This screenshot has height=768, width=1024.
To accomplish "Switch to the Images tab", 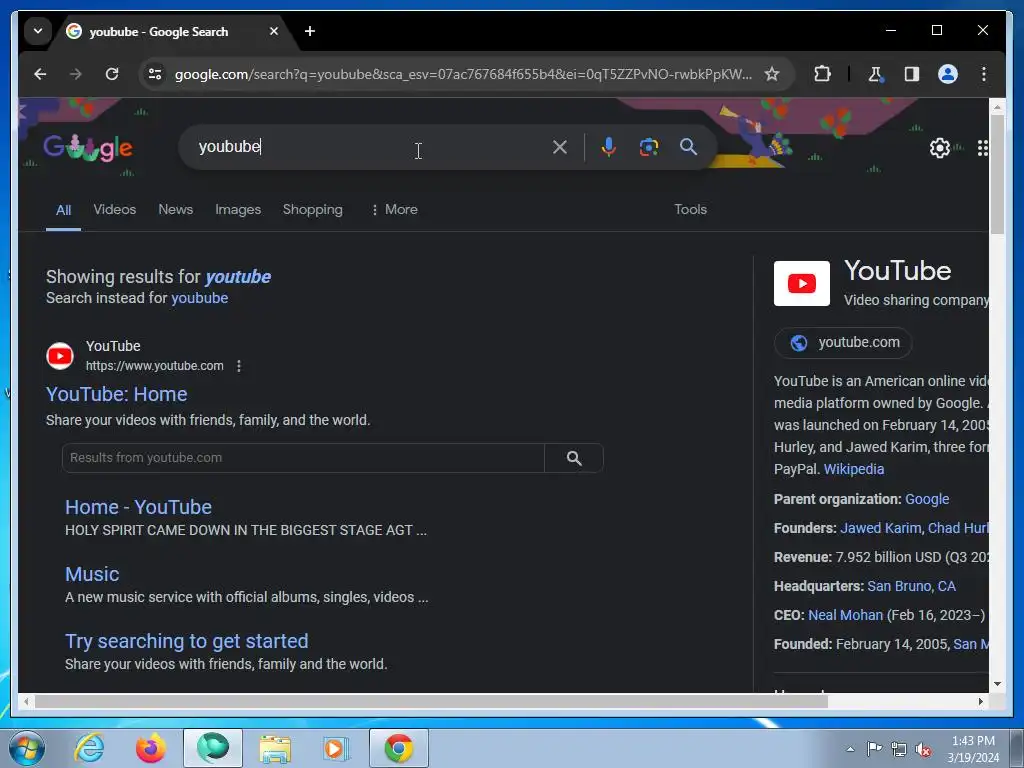I will (x=238, y=210).
